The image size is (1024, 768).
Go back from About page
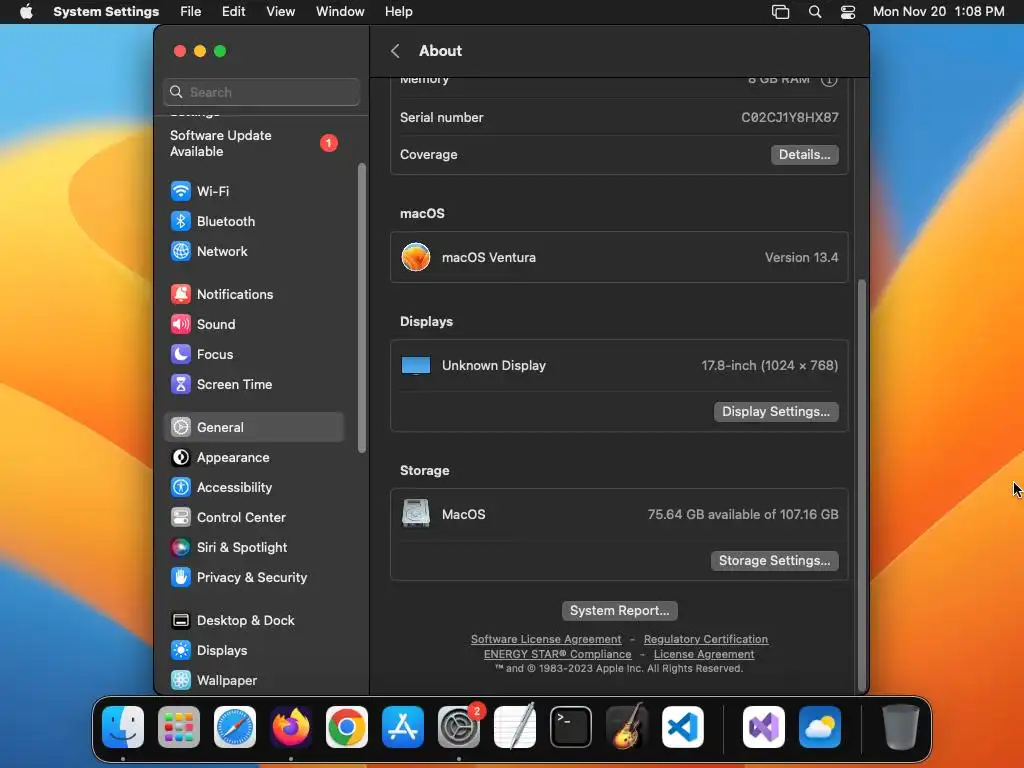pos(395,51)
